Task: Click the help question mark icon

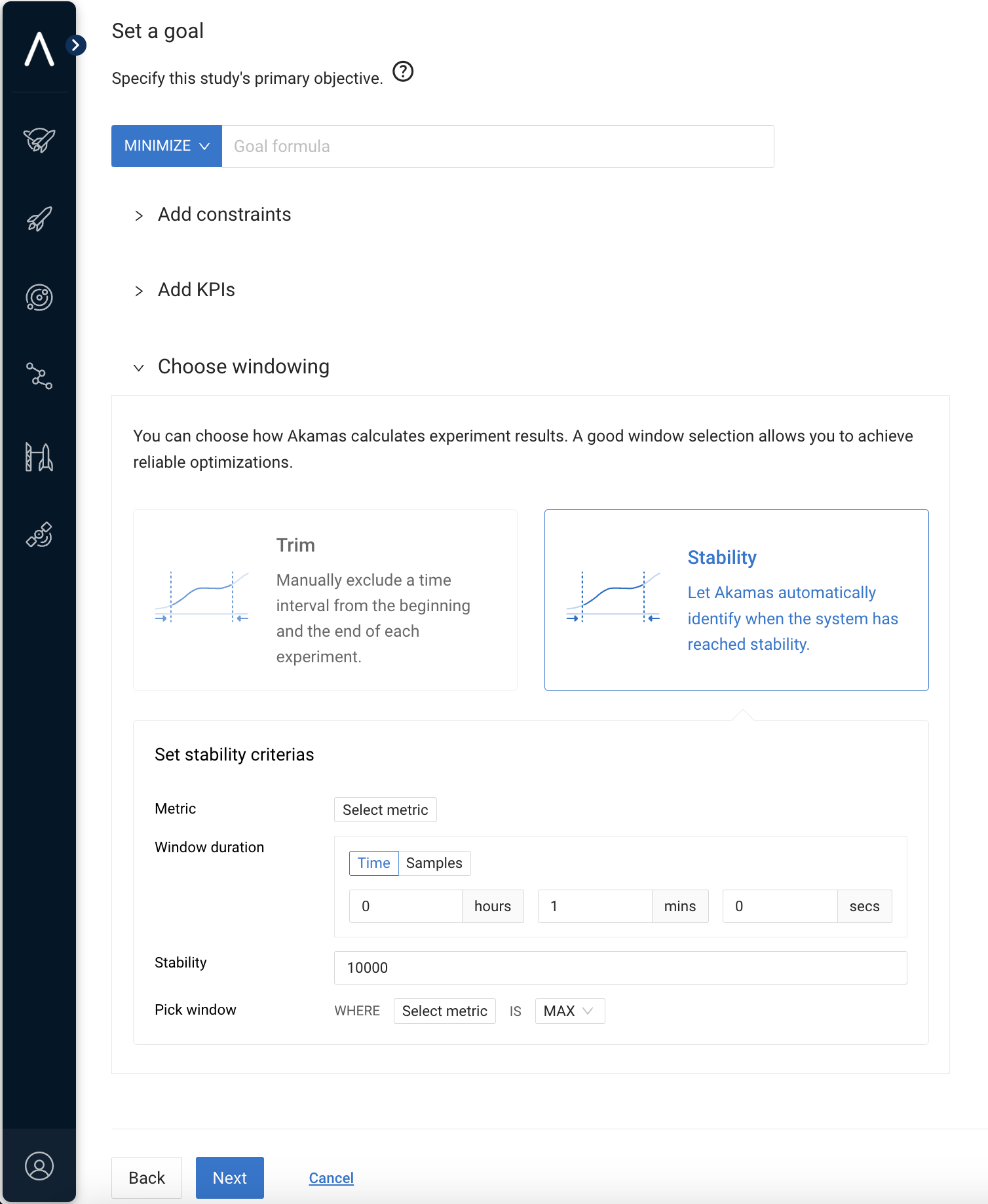Action: [403, 71]
